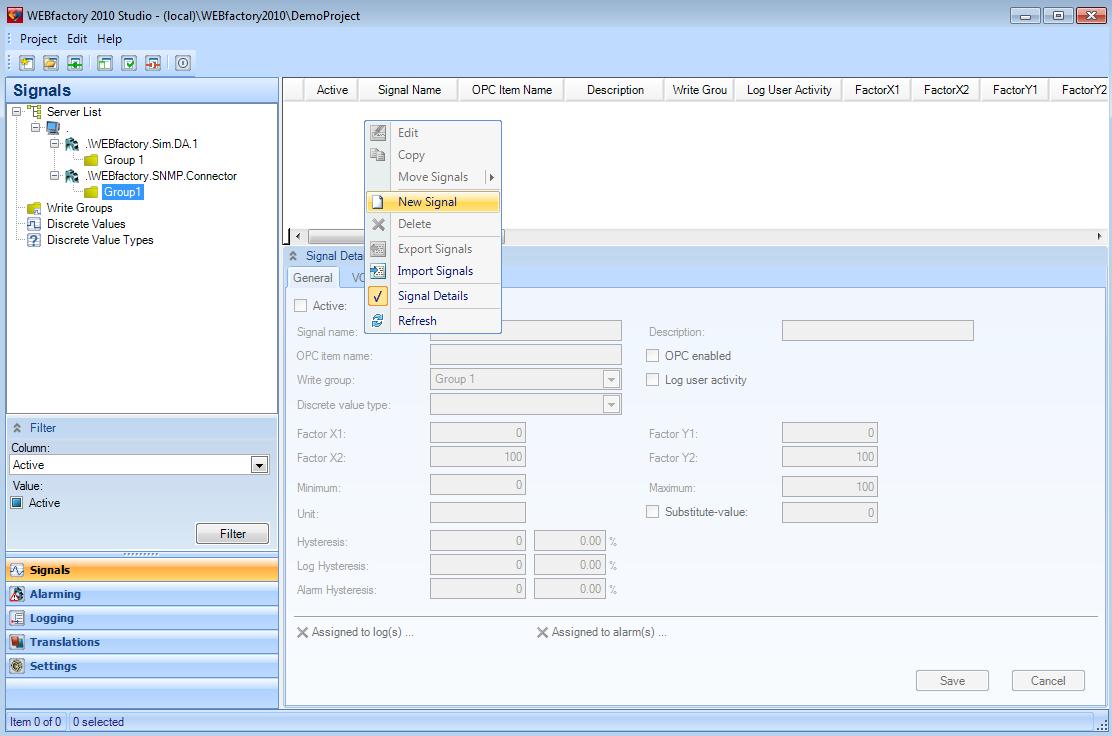Click the Discrete Values waveform icon
This screenshot has height=736, width=1112.
34,224
